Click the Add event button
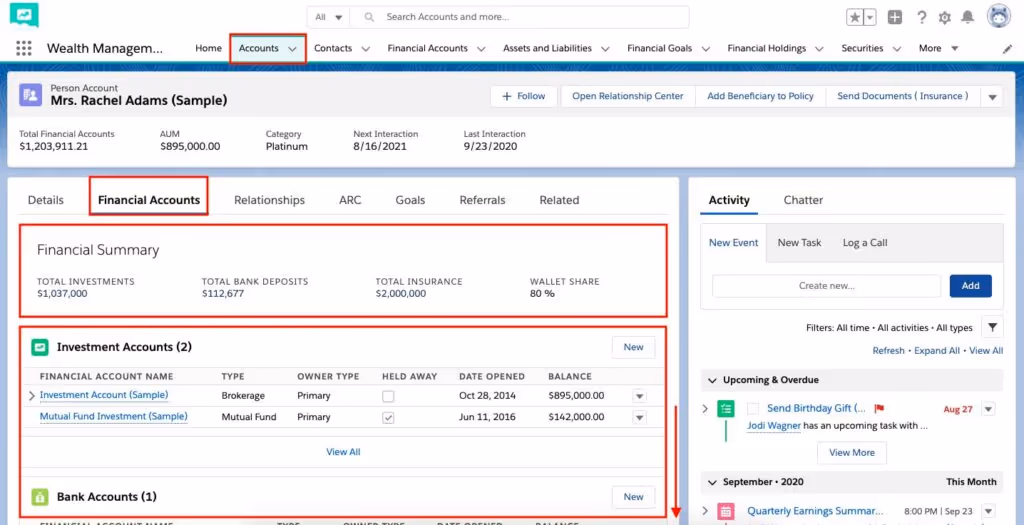 click(970, 285)
